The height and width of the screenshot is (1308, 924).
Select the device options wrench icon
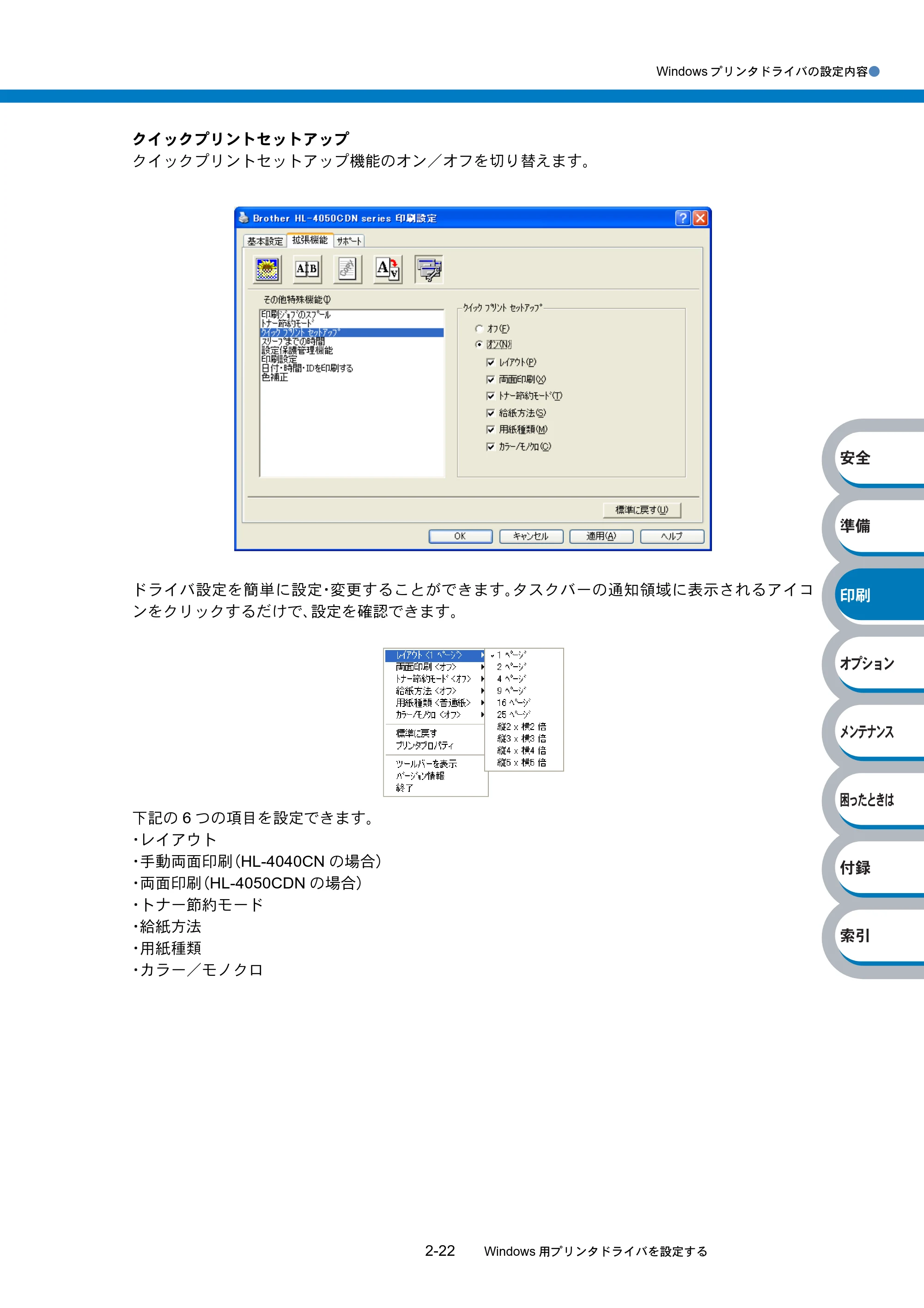[x=429, y=269]
